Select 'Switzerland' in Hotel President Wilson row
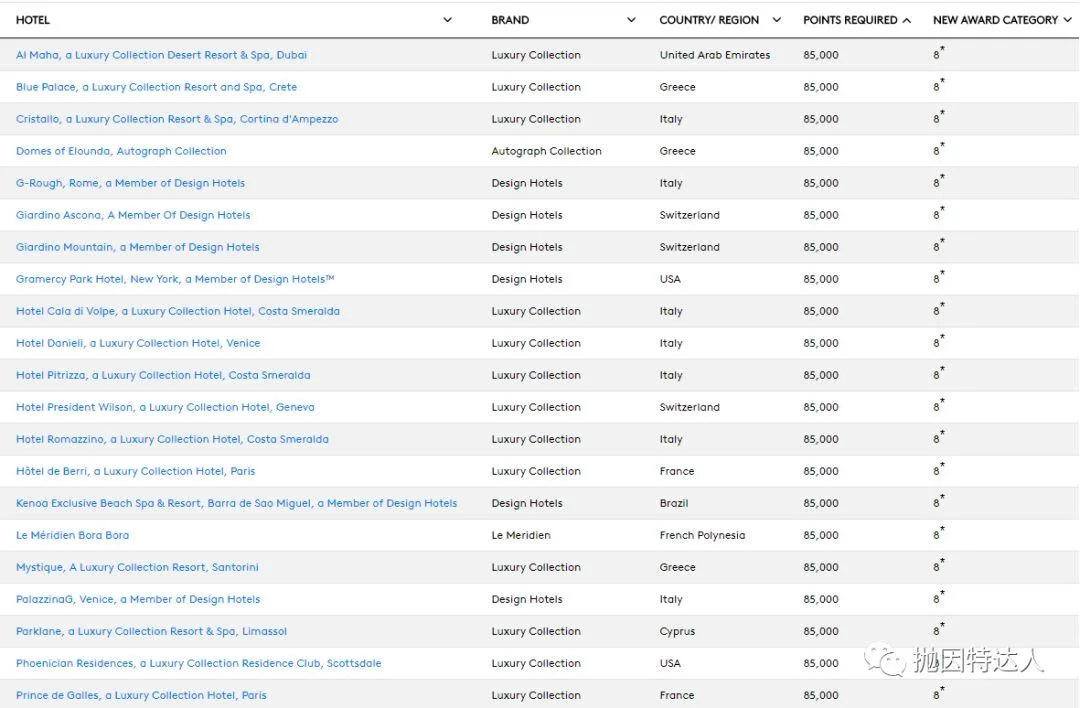This screenshot has height=708, width=1080. (x=689, y=407)
